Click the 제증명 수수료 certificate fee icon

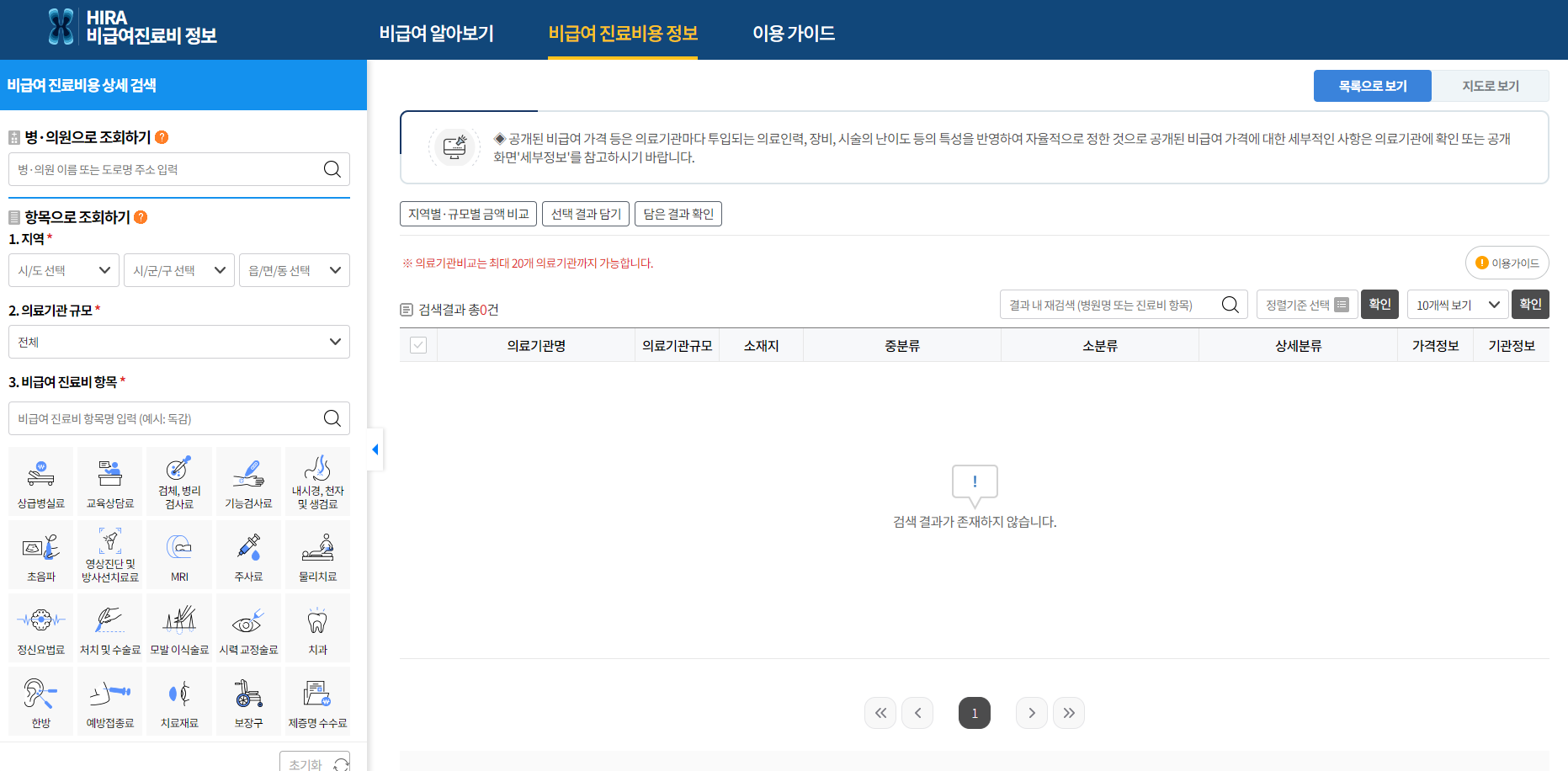317,700
